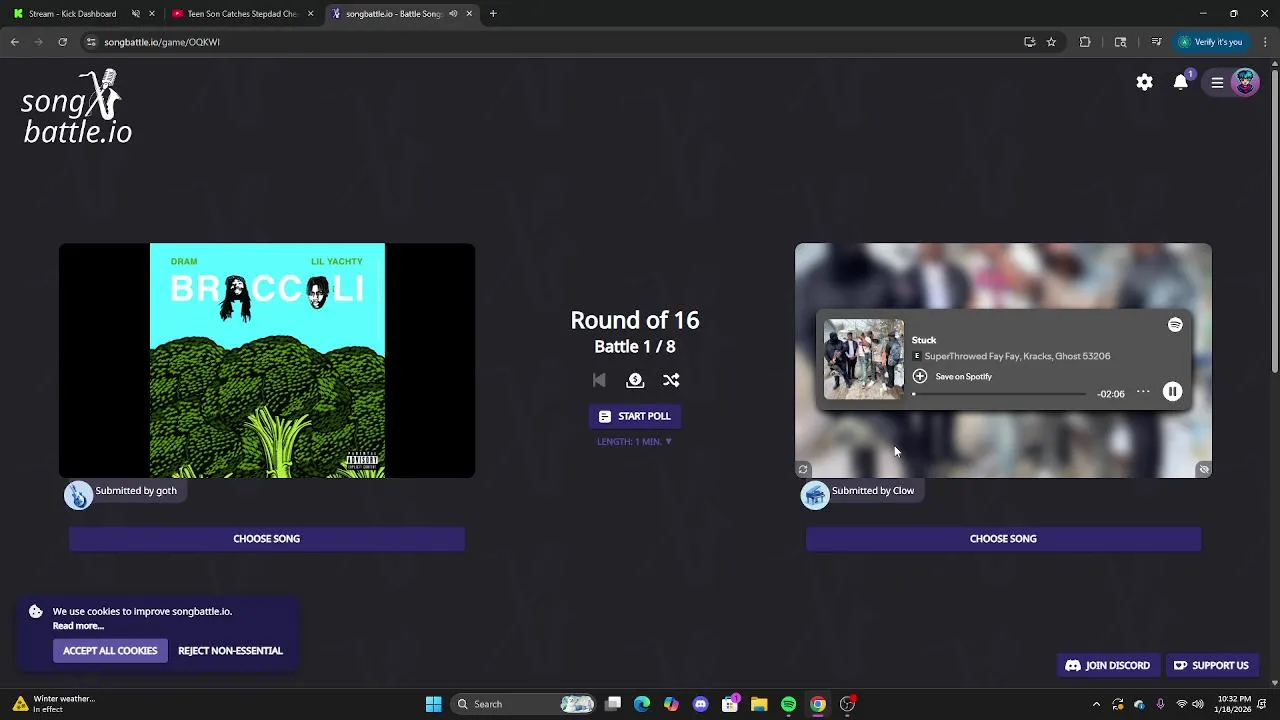Close the YouTube tab
1280x720 pixels.
coord(310,14)
